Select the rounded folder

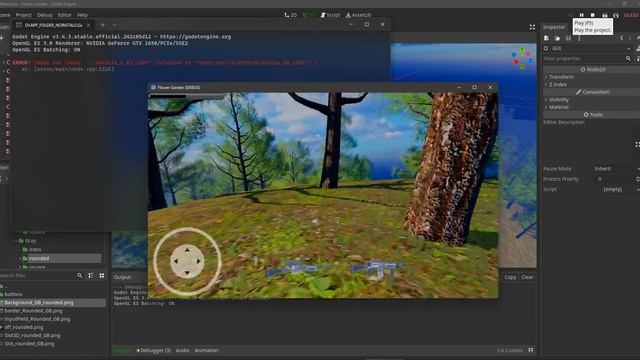pyautogui.click(x=61, y=258)
